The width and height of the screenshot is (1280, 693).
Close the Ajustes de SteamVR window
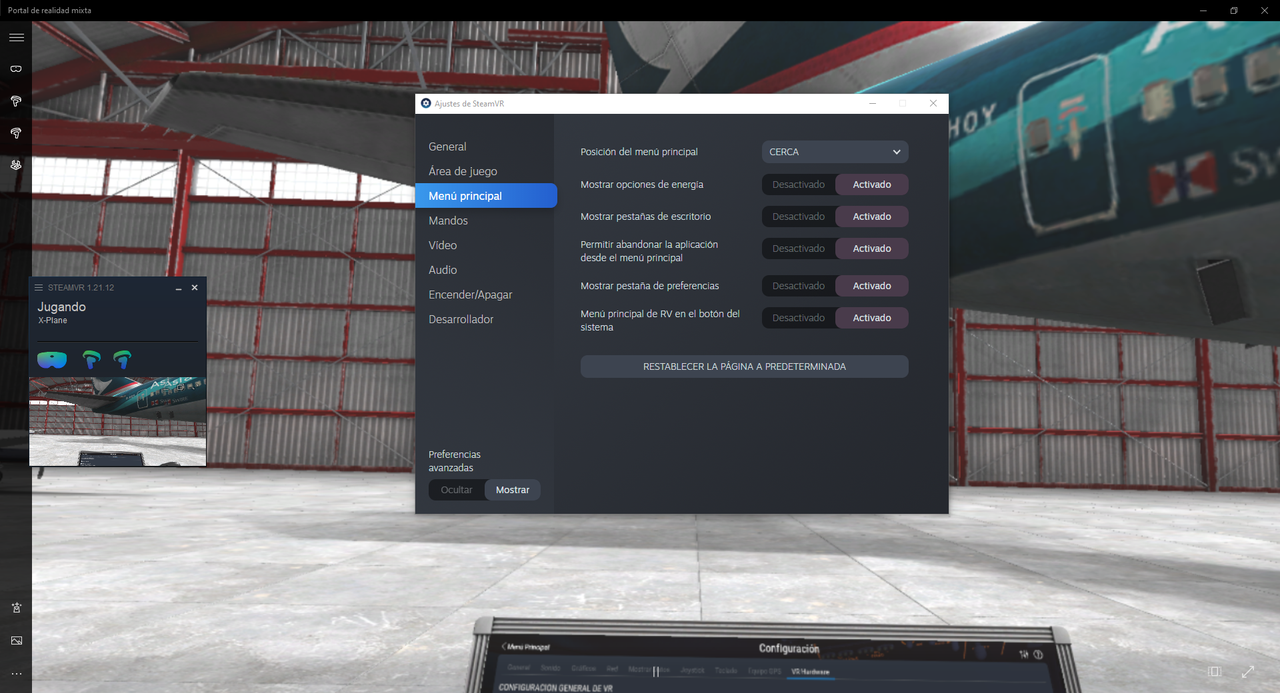click(933, 103)
